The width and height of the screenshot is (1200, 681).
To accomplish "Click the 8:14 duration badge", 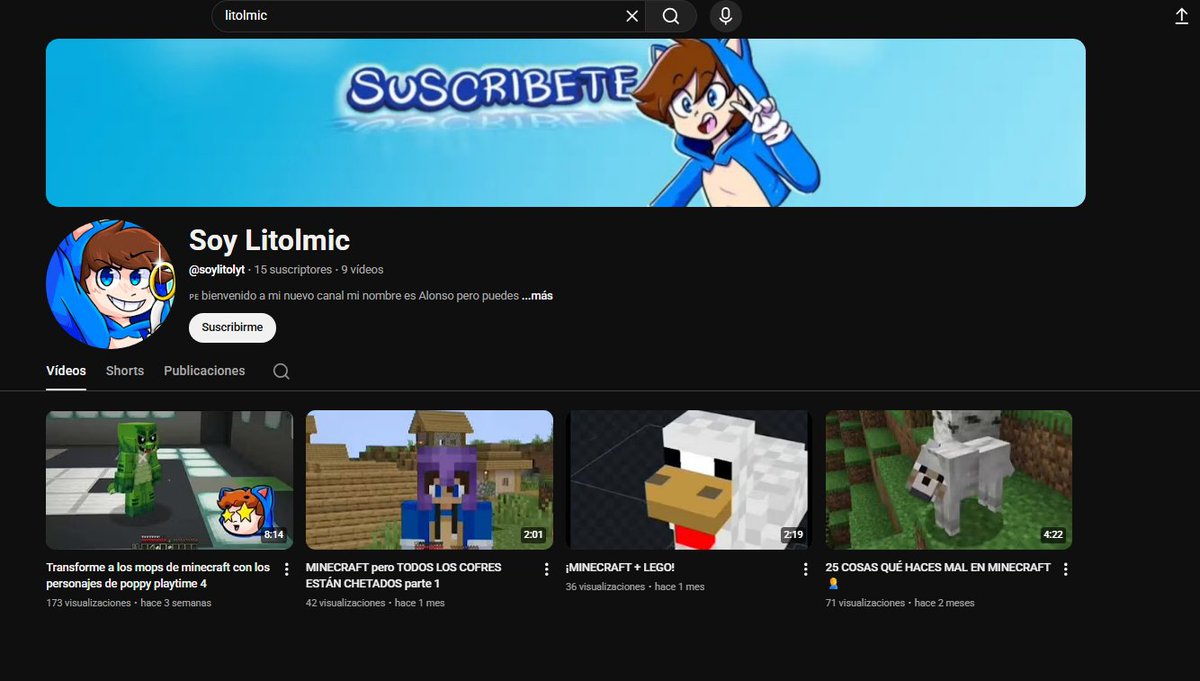I will coord(274,535).
